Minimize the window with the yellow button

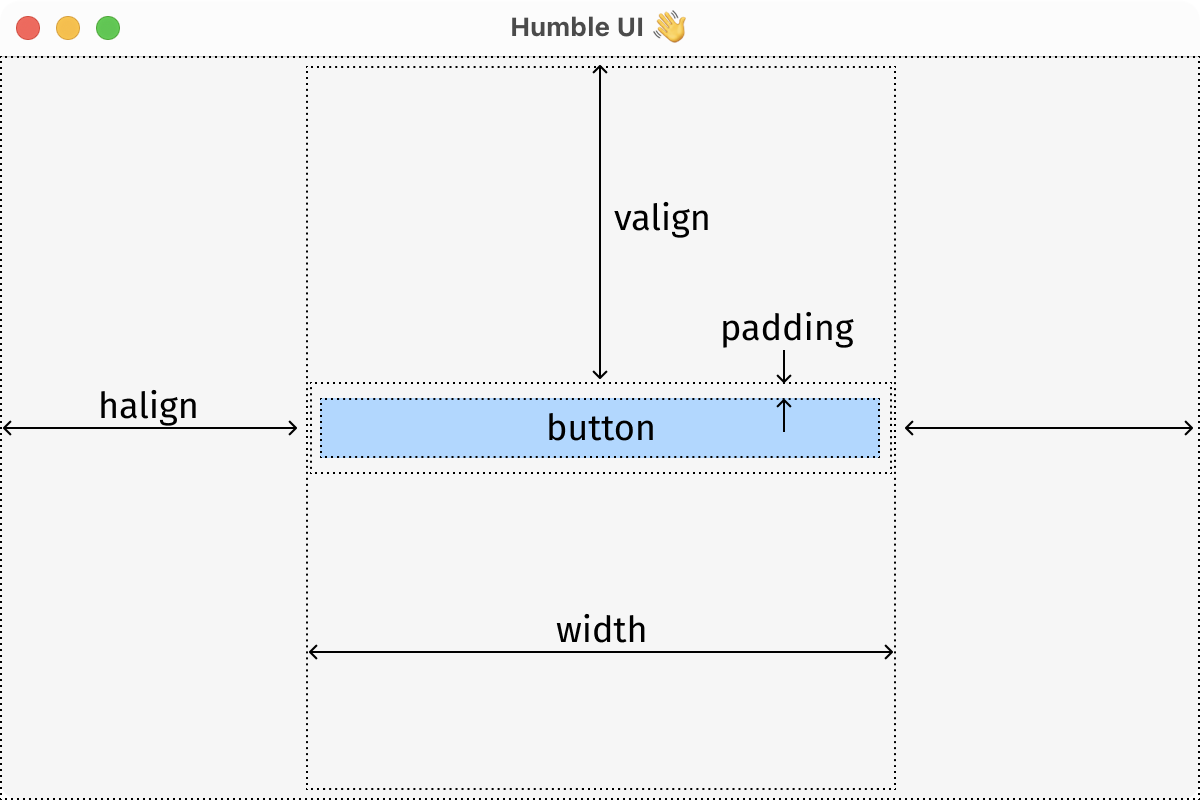tap(68, 28)
